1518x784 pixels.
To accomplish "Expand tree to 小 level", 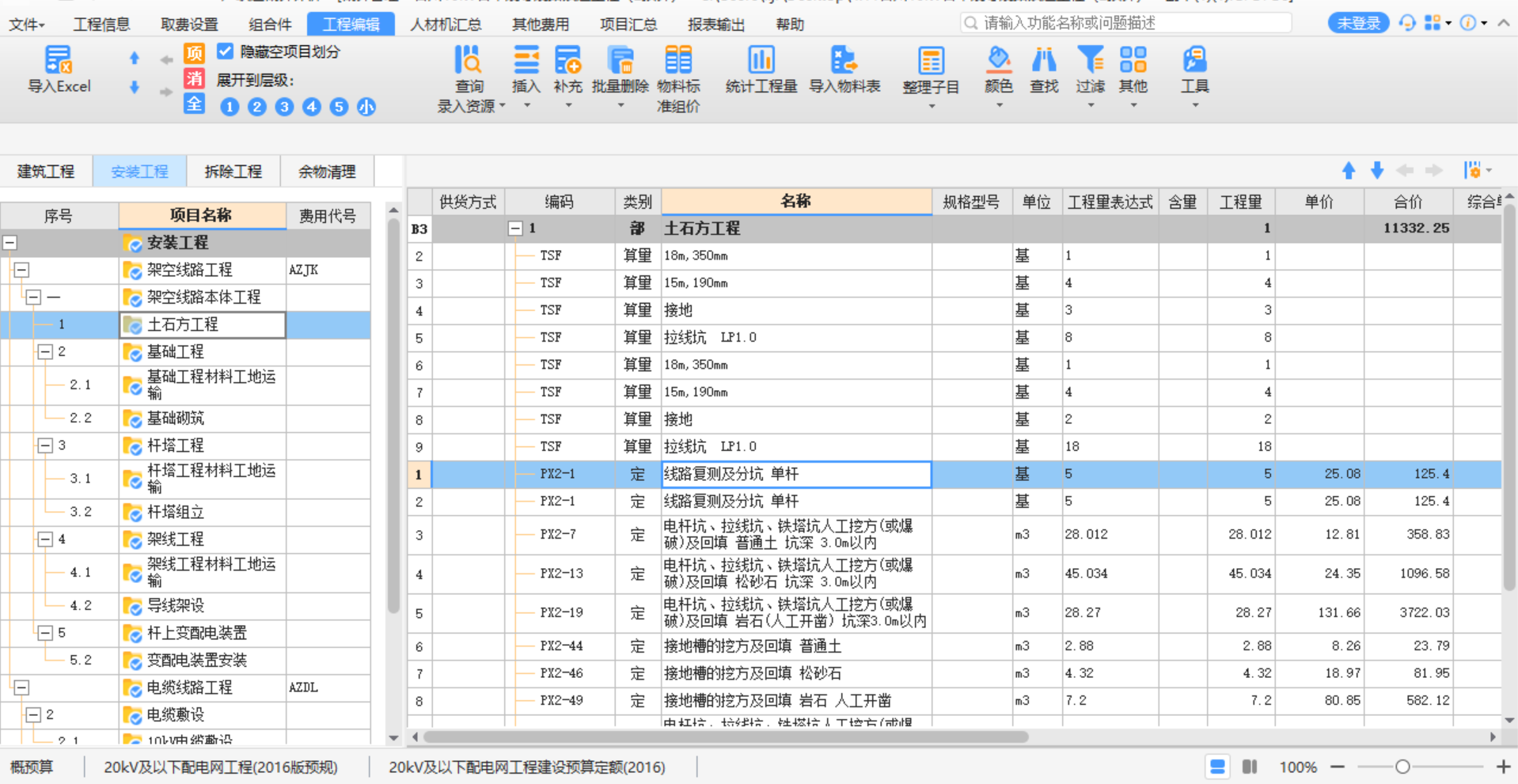I will click(x=366, y=107).
